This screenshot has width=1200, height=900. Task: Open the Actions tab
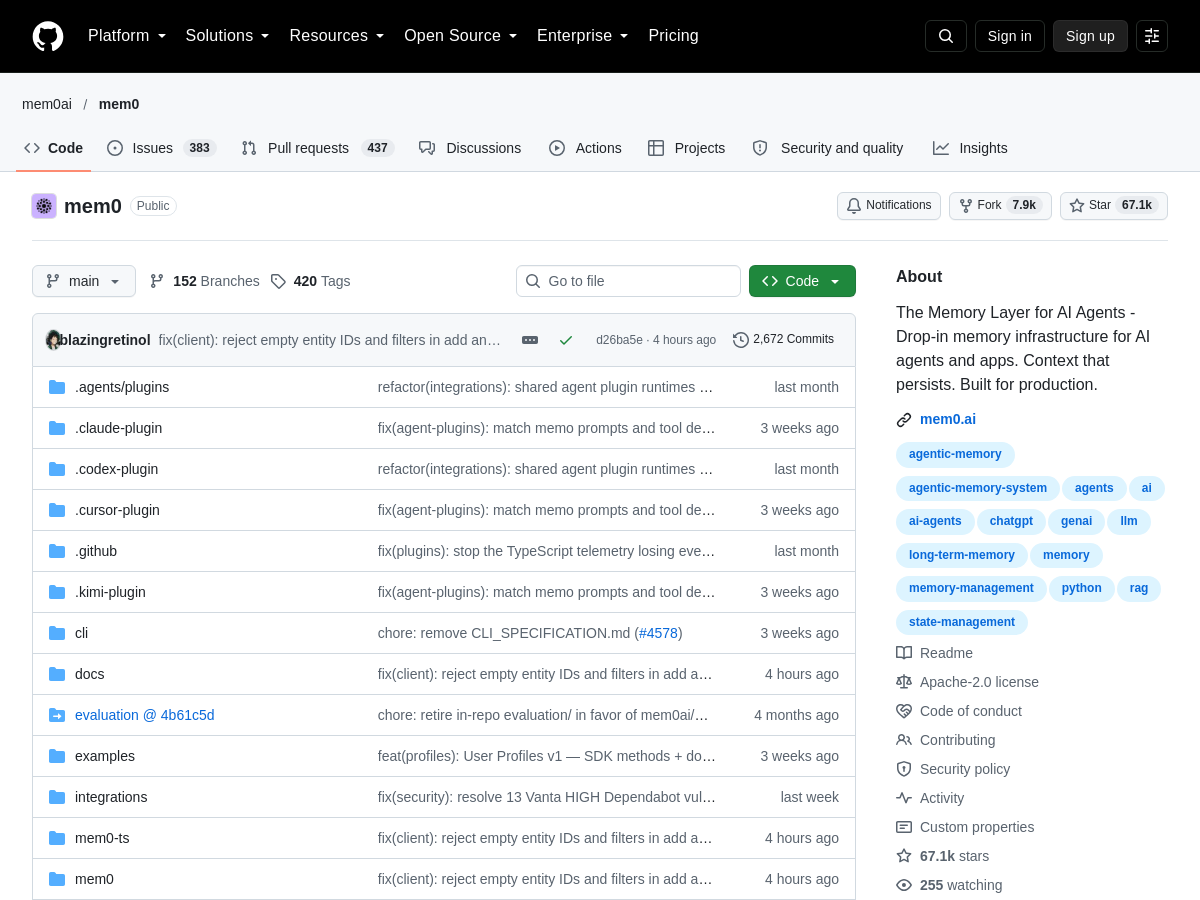click(x=585, y=148)
